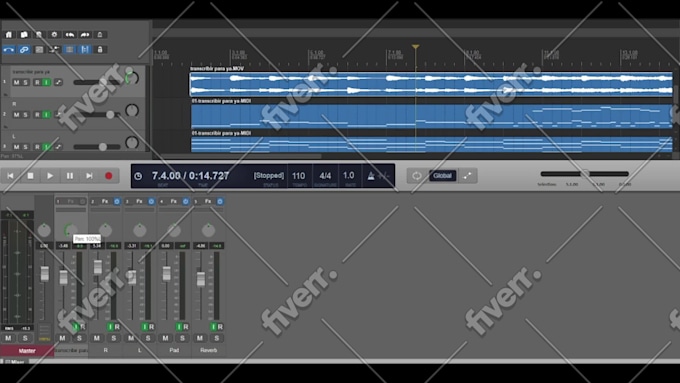Click the envelope icon next to Global
Image resolution: width=680 pixels, height=383 pixels.
click(468, 176)
